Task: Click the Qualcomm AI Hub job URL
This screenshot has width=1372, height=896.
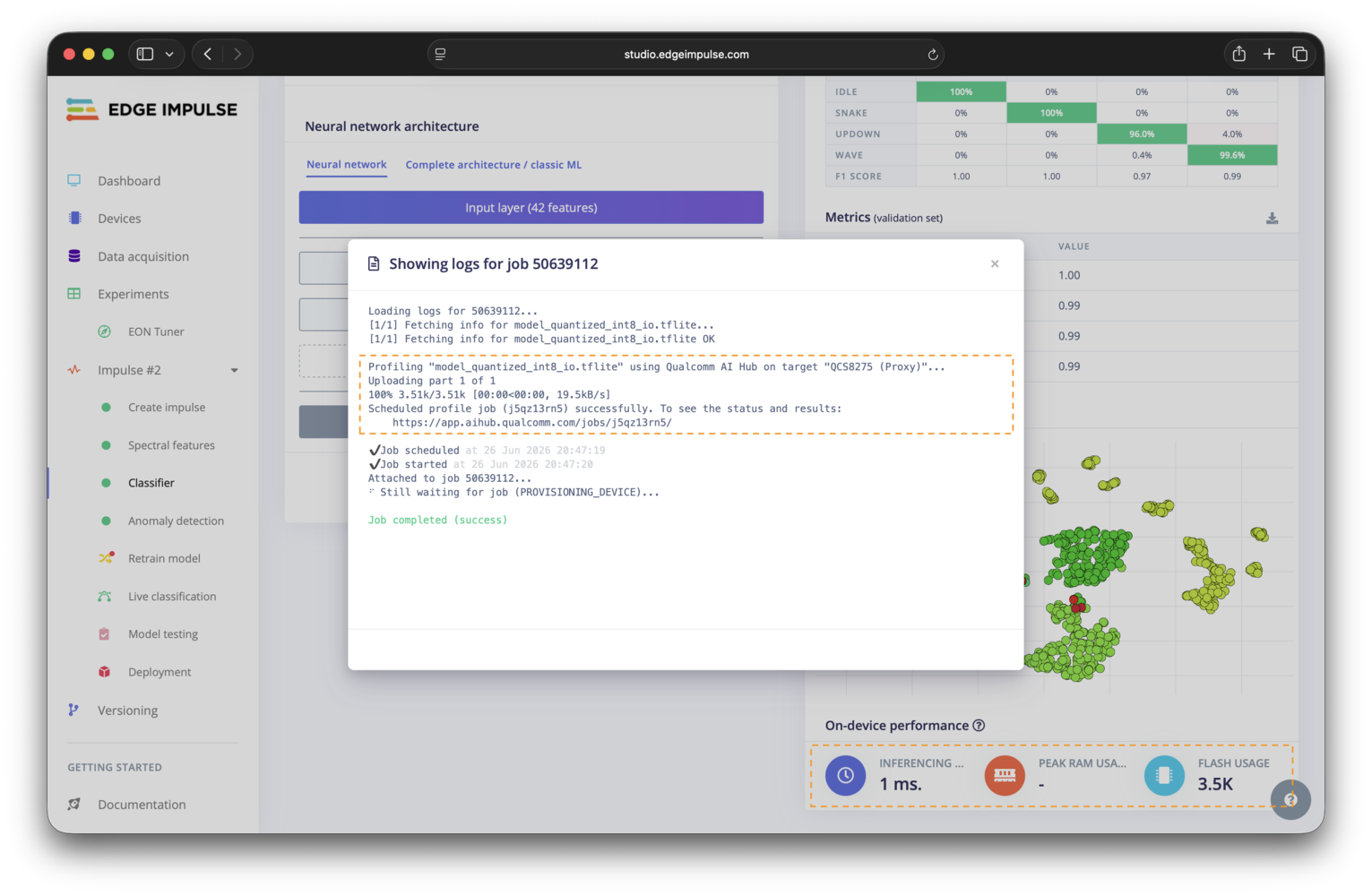Action: click(x=532, y=422)
